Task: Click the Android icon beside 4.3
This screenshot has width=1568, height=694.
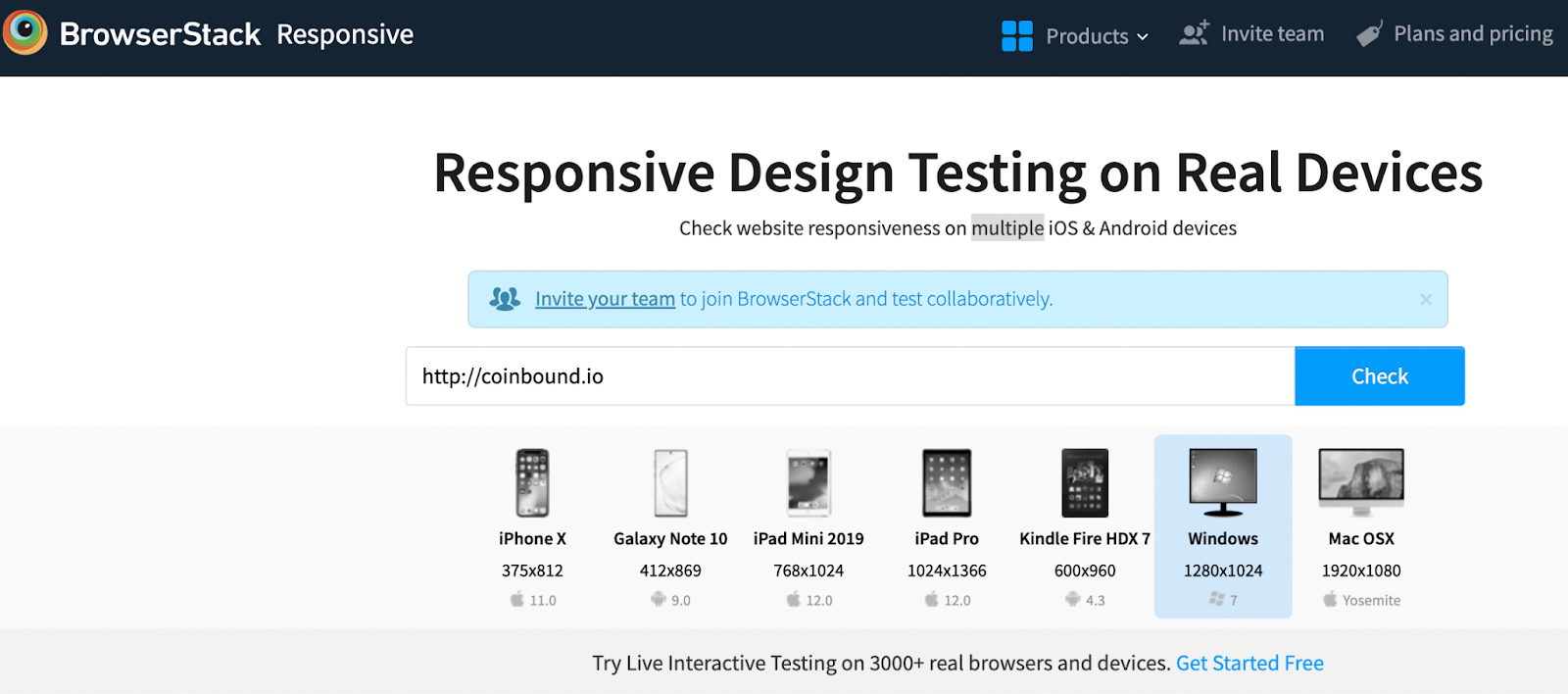Action: click(1073, 599)
